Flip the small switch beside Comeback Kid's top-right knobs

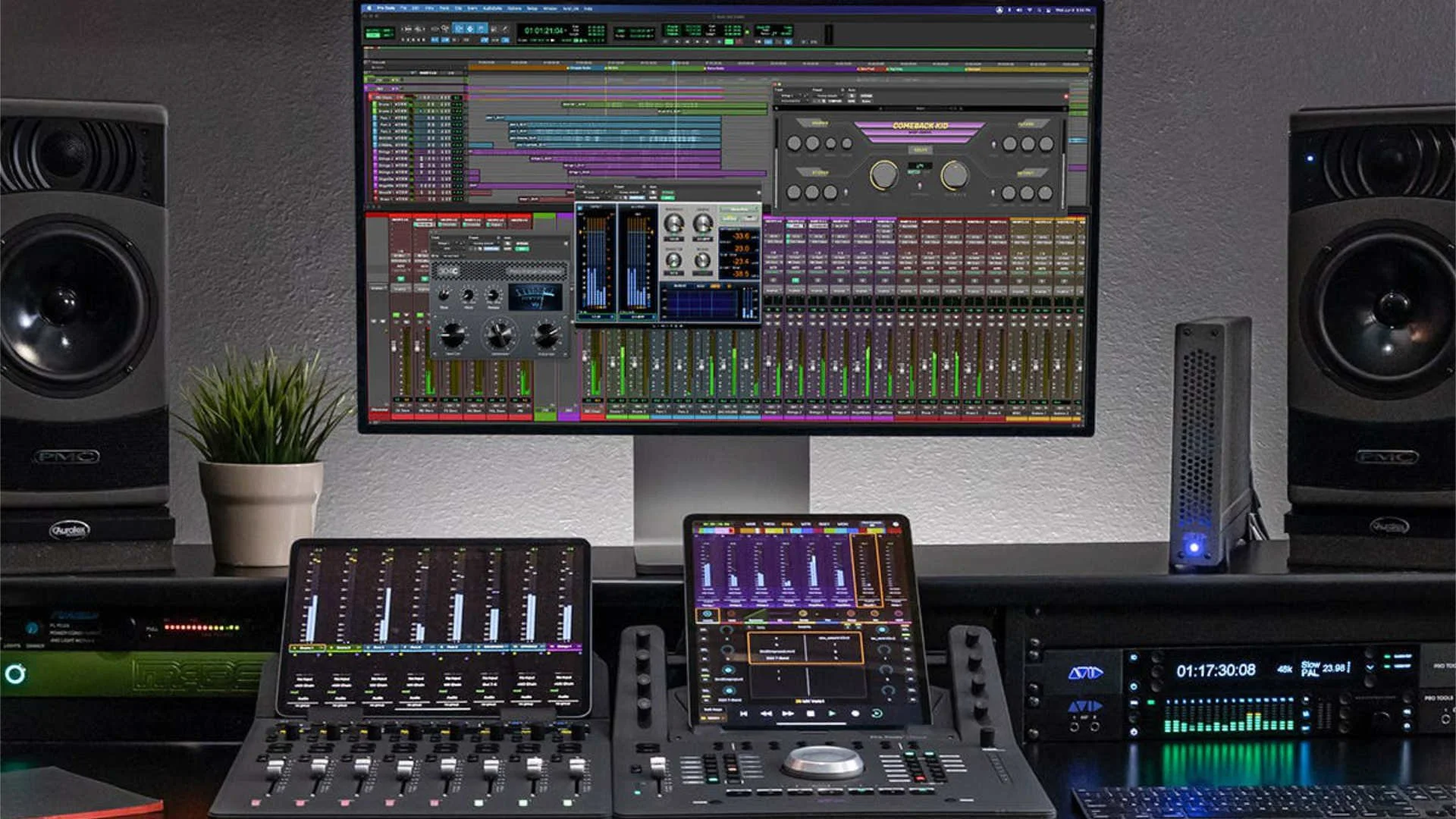tap(994, 143)
